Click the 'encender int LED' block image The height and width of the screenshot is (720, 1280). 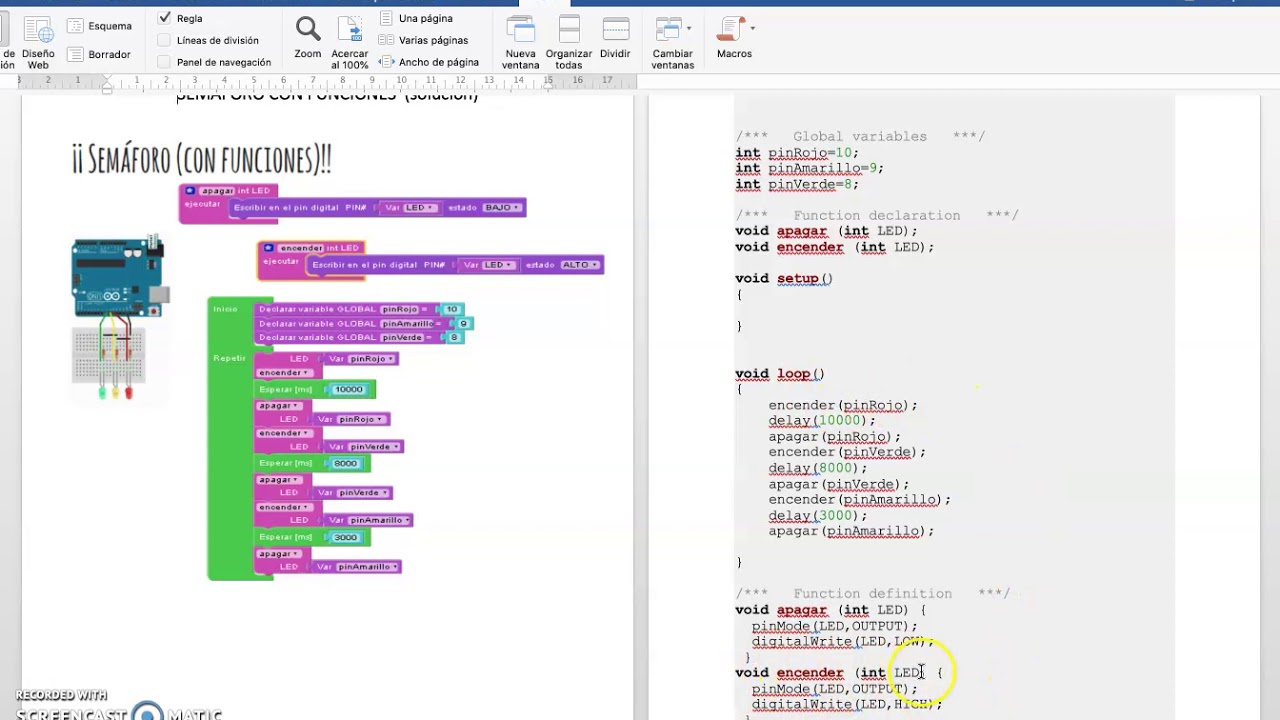pos(431,260)
